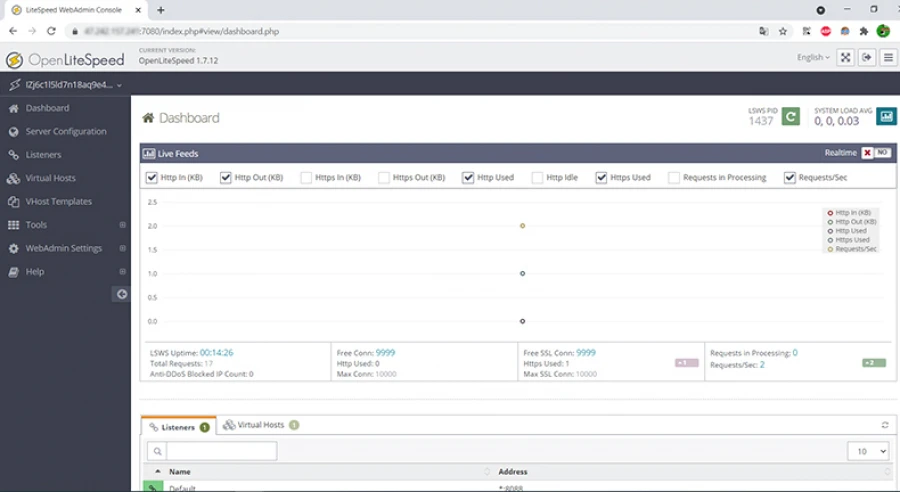This screenshot has width=900, height=492.
Task: Toggle the hamburger menu icon
Action: click(x=888, y=57)
